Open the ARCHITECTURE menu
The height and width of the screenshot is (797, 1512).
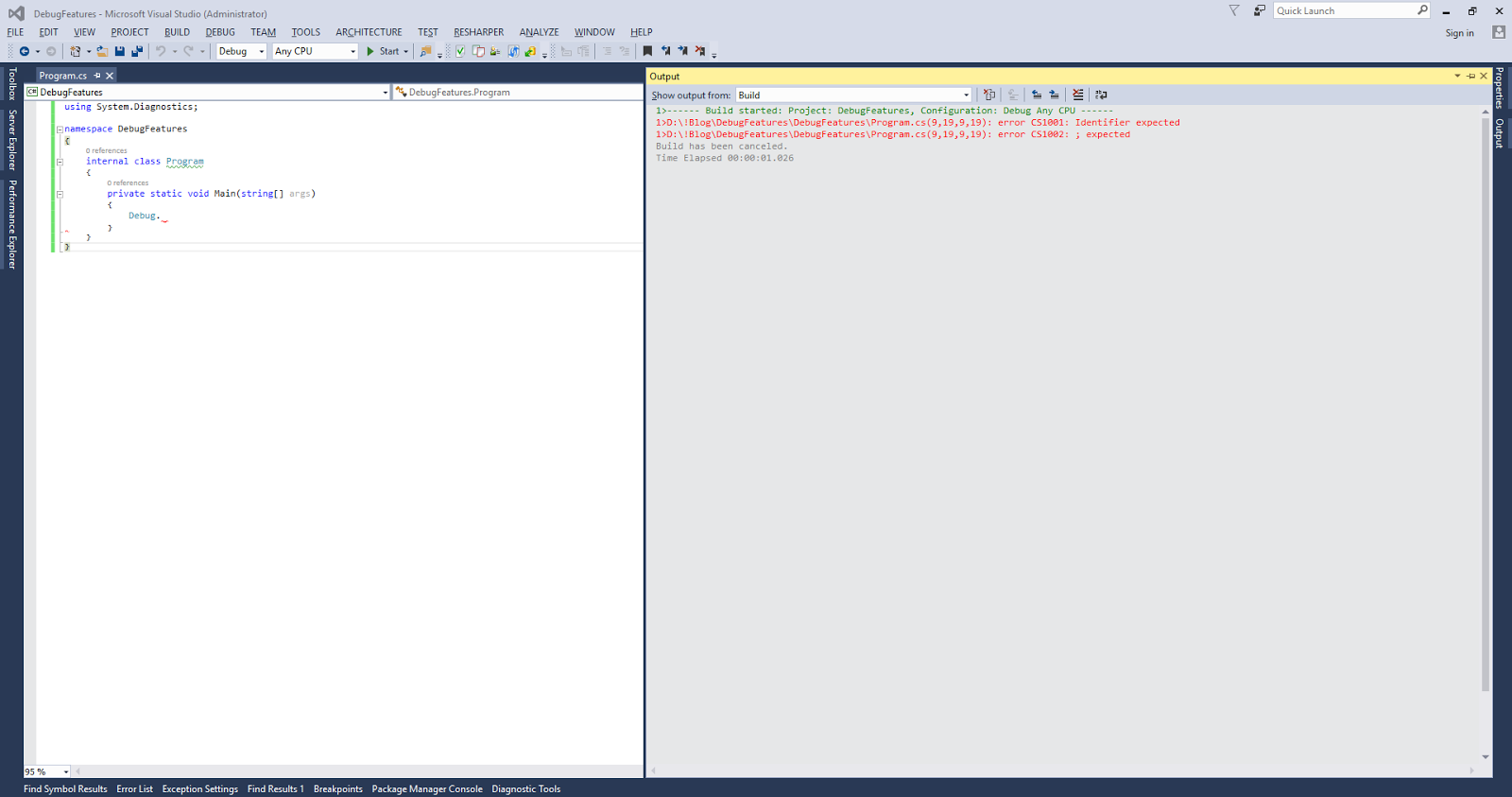coord(369,32)
